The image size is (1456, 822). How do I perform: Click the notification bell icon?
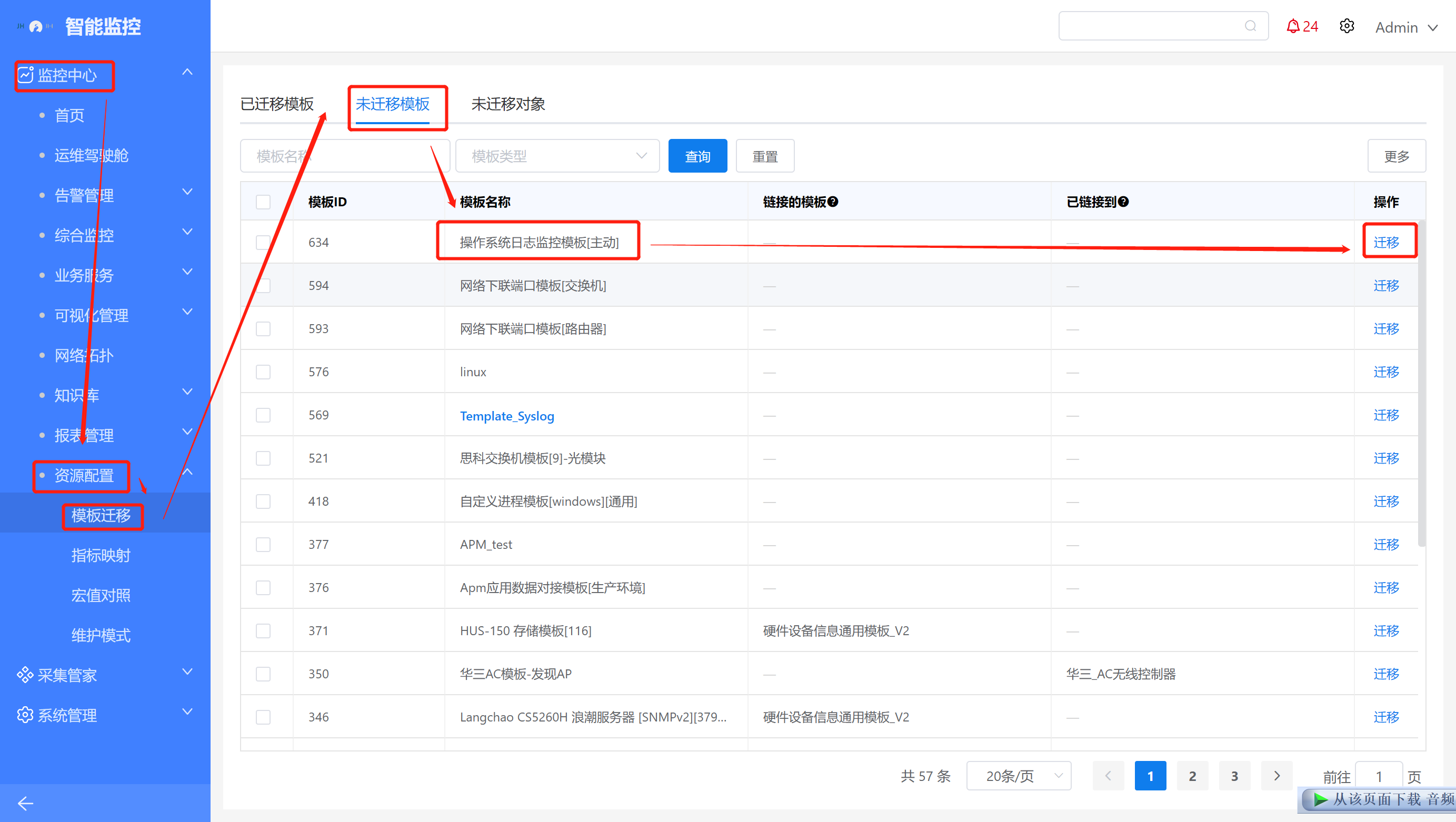tap(1293, 26)
